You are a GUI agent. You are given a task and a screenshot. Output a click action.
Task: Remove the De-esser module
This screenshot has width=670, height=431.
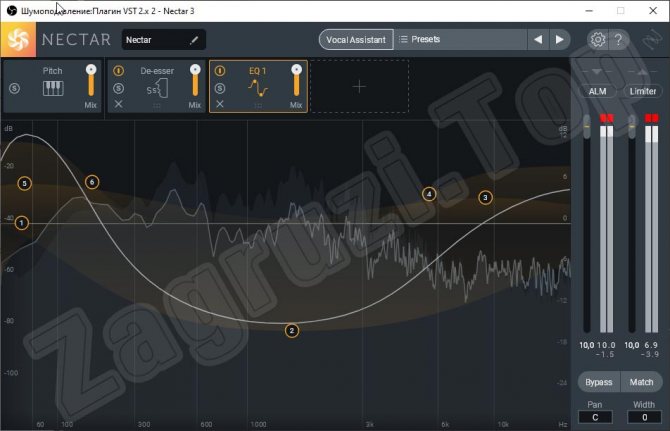[x=118, y=104]
